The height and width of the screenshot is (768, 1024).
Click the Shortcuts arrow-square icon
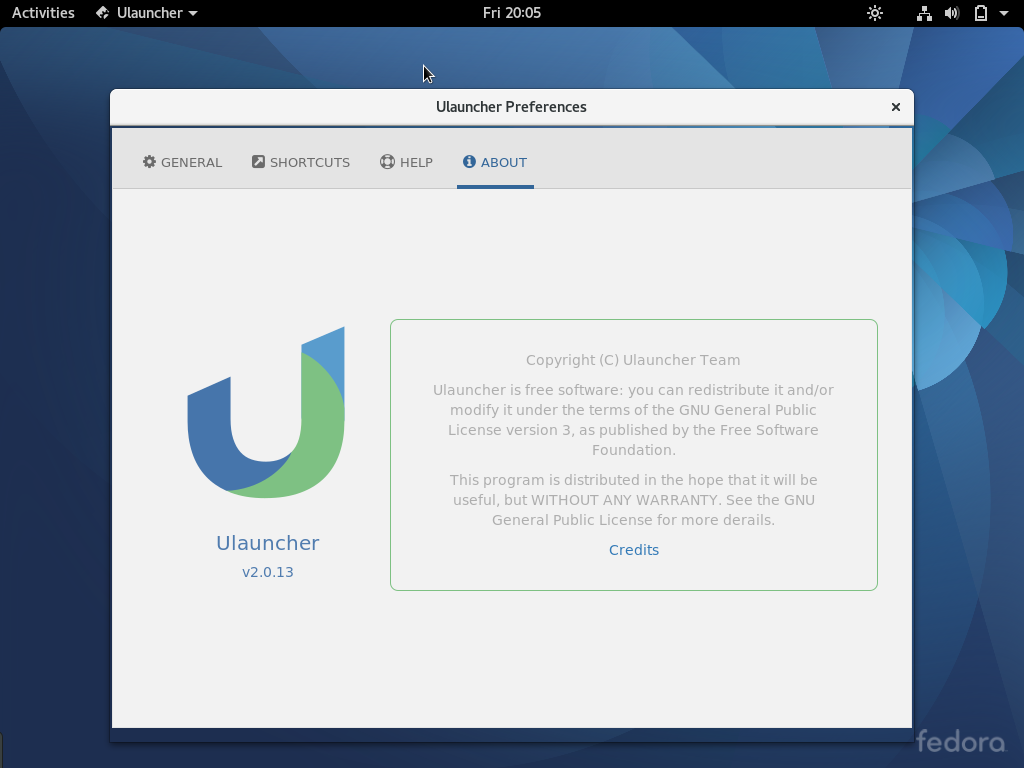click(259, 161)
